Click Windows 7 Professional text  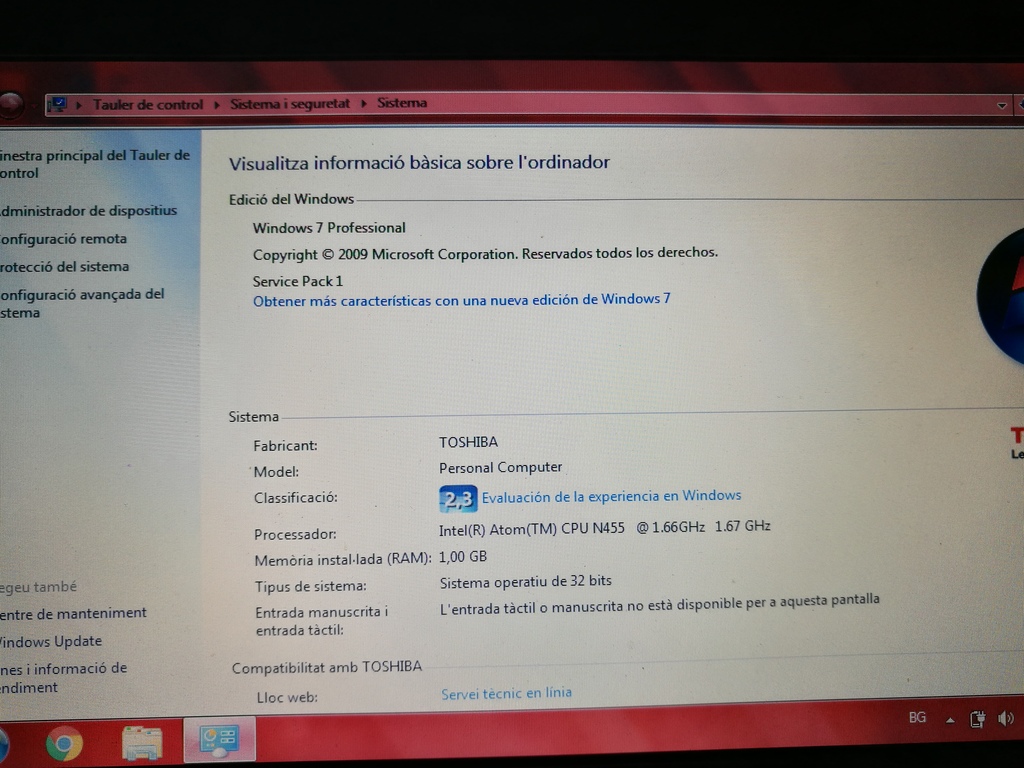point(329,228)
